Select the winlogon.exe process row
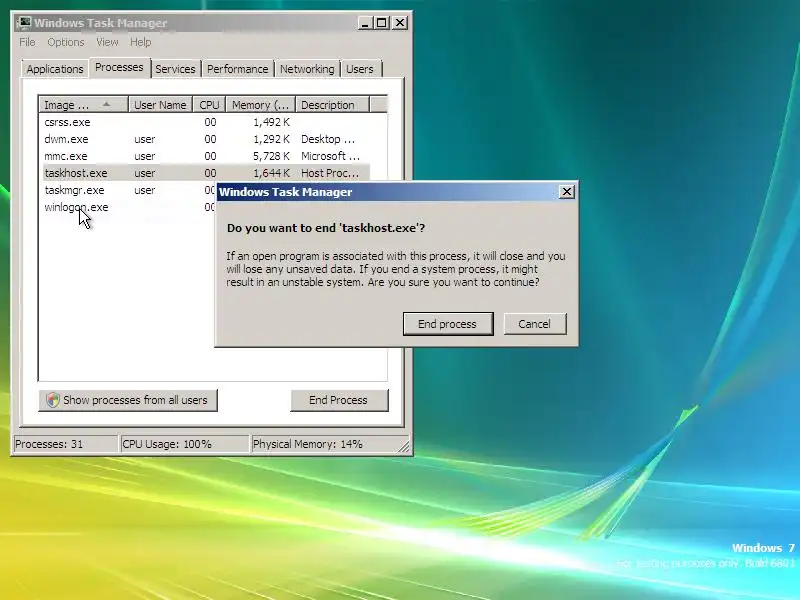 (129, 207)
